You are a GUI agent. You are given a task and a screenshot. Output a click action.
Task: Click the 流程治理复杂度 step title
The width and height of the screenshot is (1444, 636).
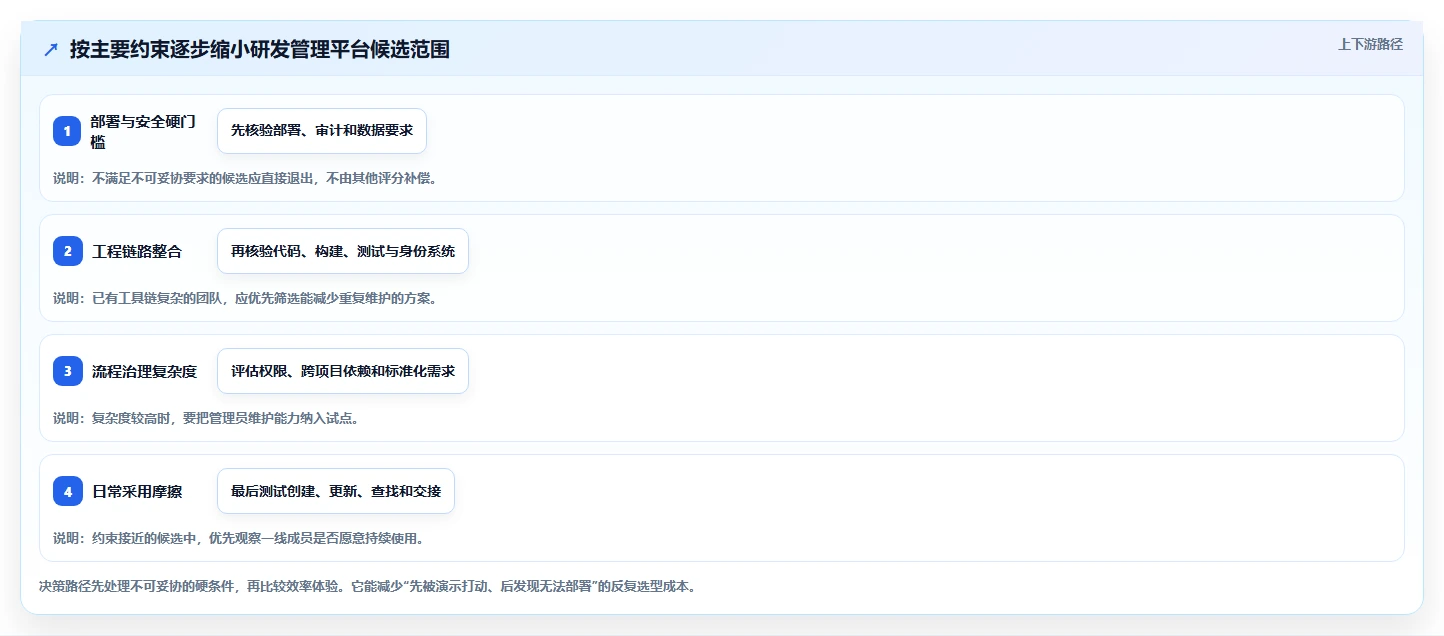point(144,371)
